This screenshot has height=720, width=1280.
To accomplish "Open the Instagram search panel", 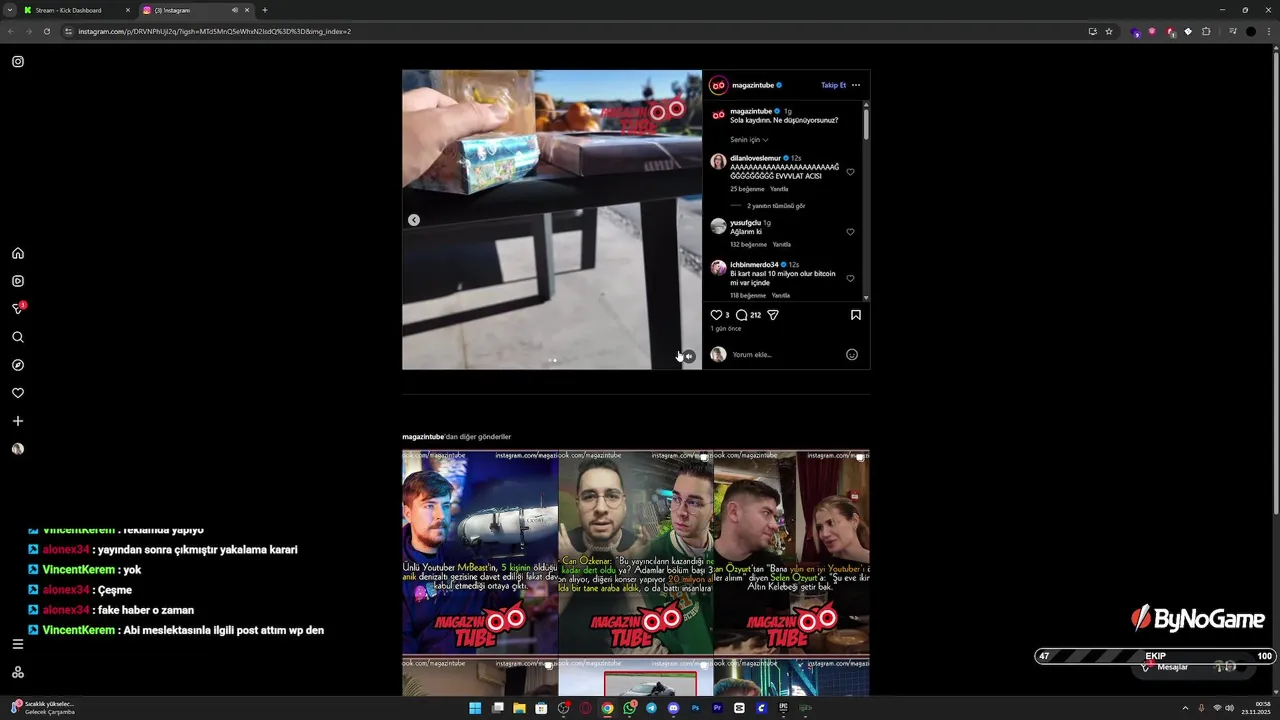I will coord(18,337).
